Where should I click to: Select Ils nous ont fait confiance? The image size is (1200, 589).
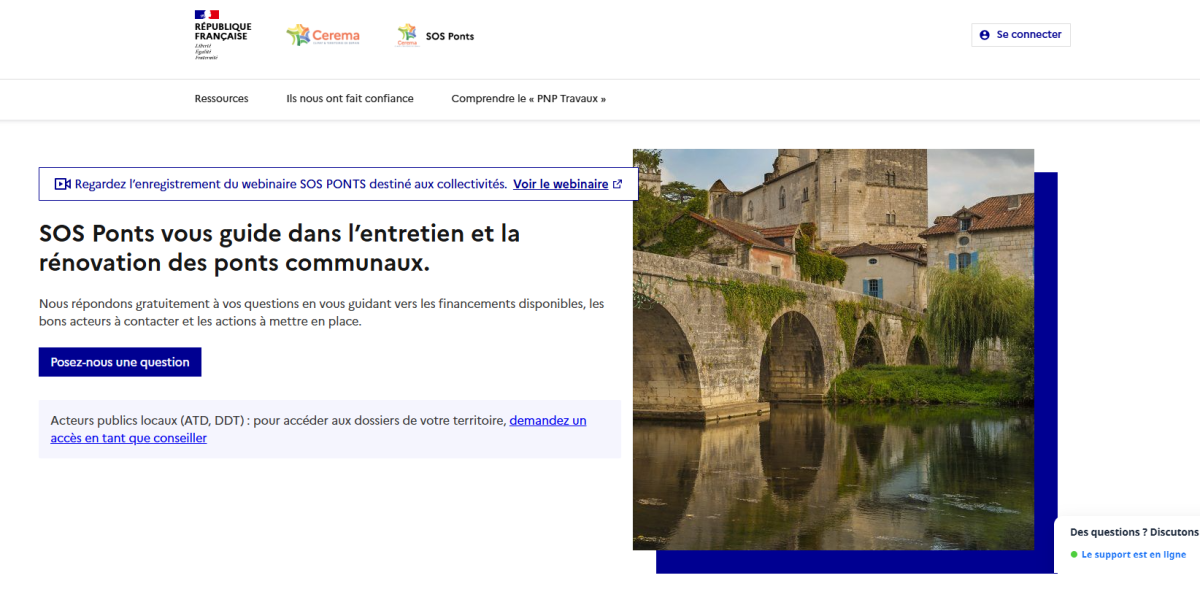pos(349,99)
